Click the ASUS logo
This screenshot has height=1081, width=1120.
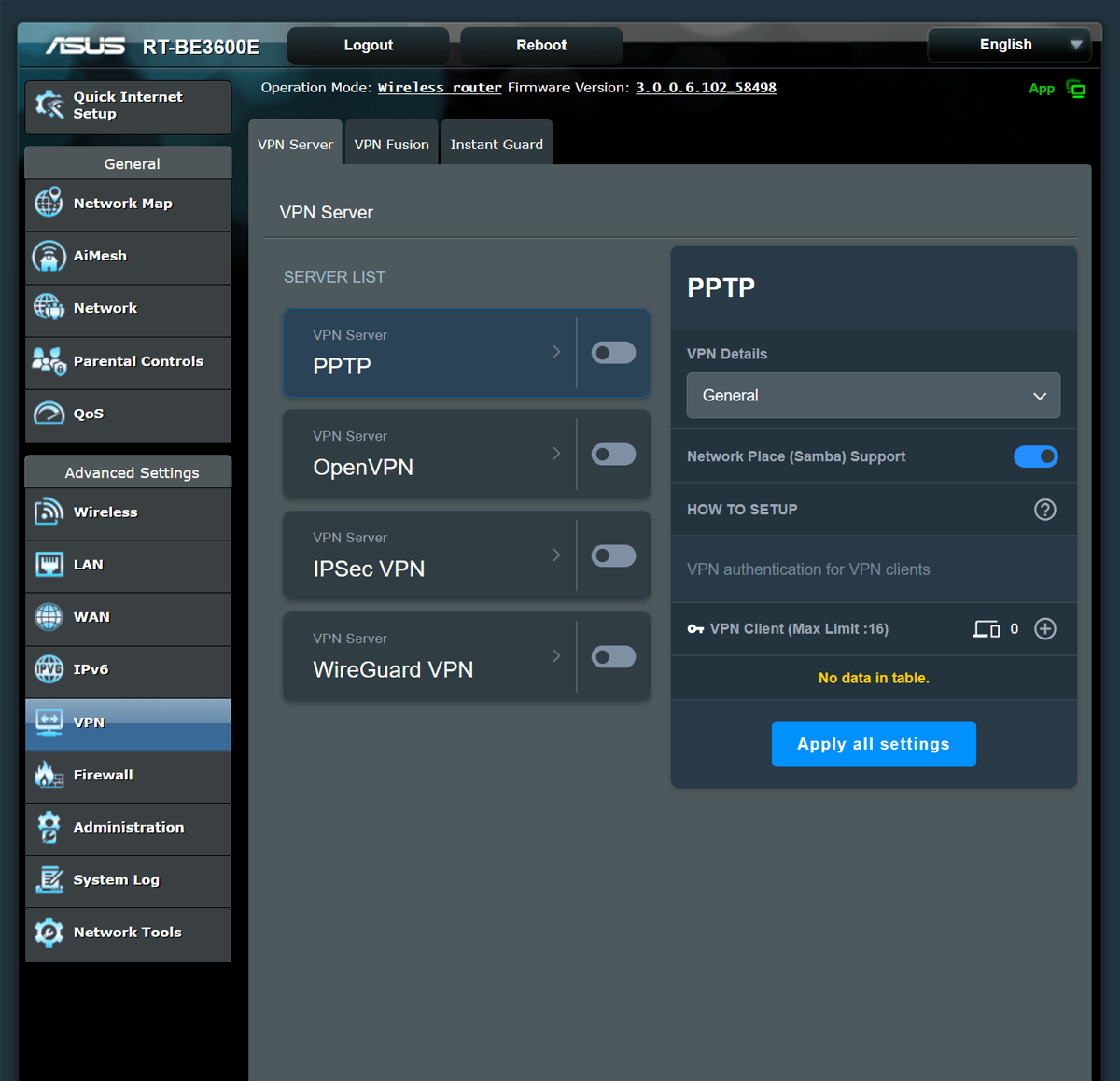coord(85,46)
